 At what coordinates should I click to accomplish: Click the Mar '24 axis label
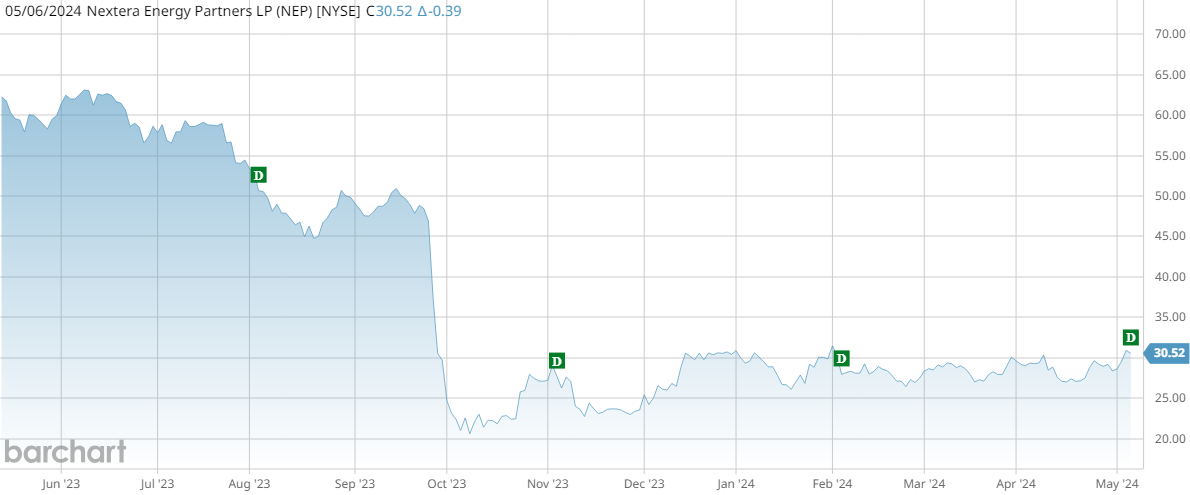pos(925,483)
